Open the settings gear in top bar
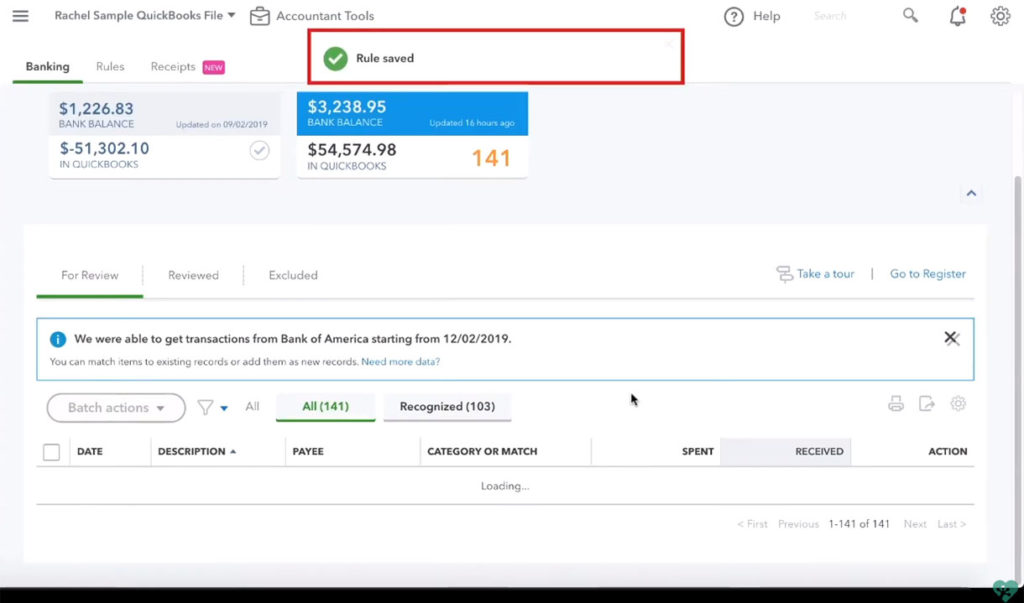Viewport: 1024px width, 603px height. [x=1000, y=16]
